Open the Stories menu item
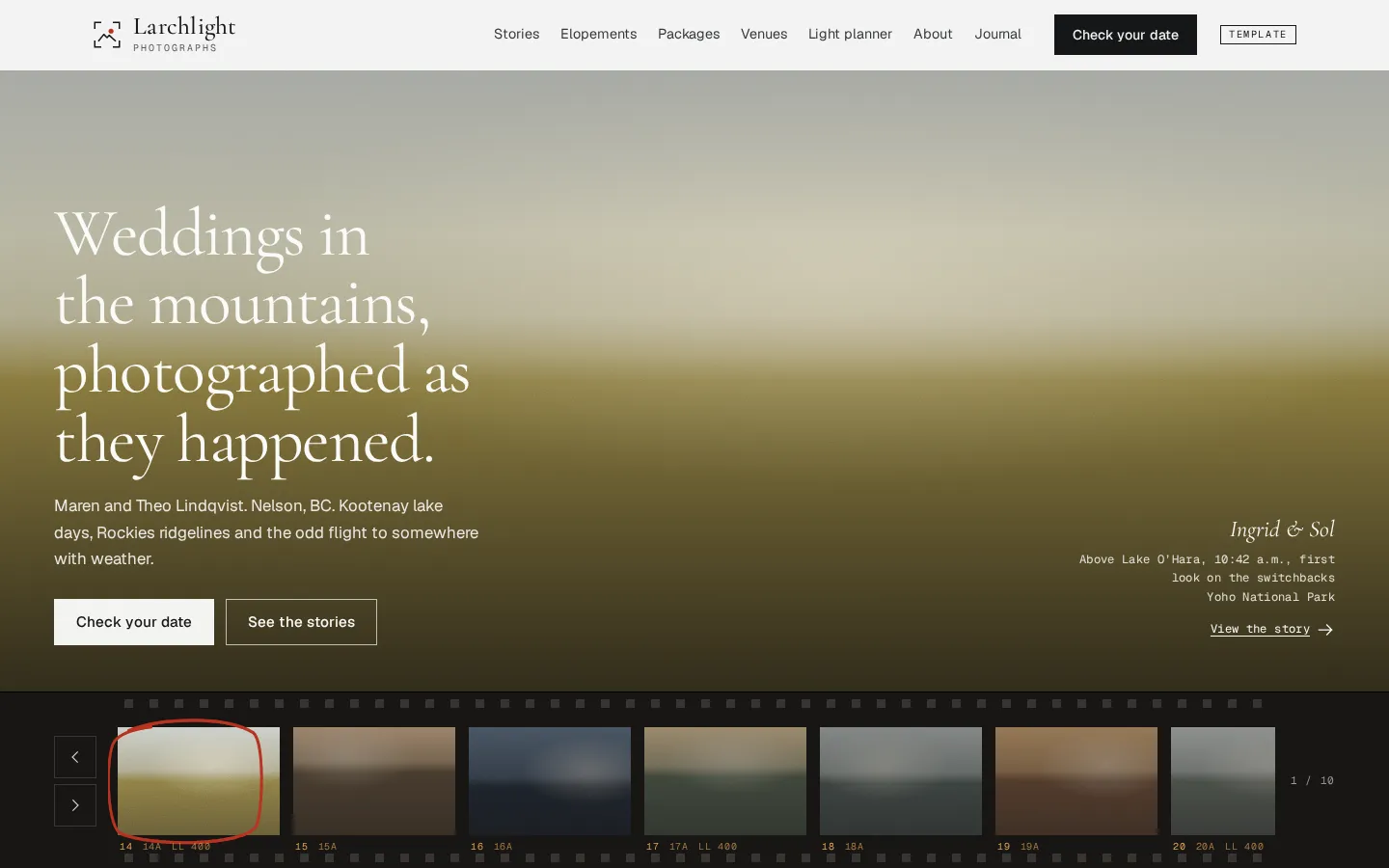This screenshot has width=1389, height=868. 517,34
